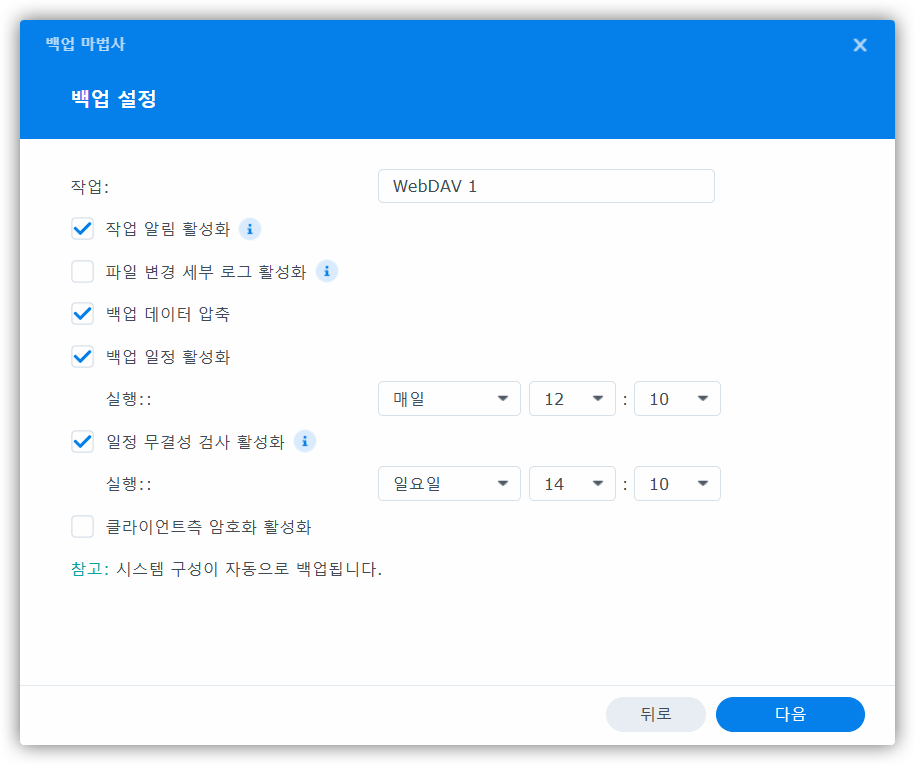The width and height of the screenshot is (915, 765).
Task: Open the 일요일 integrity check day dropdown
Action: tap(449, 484)
